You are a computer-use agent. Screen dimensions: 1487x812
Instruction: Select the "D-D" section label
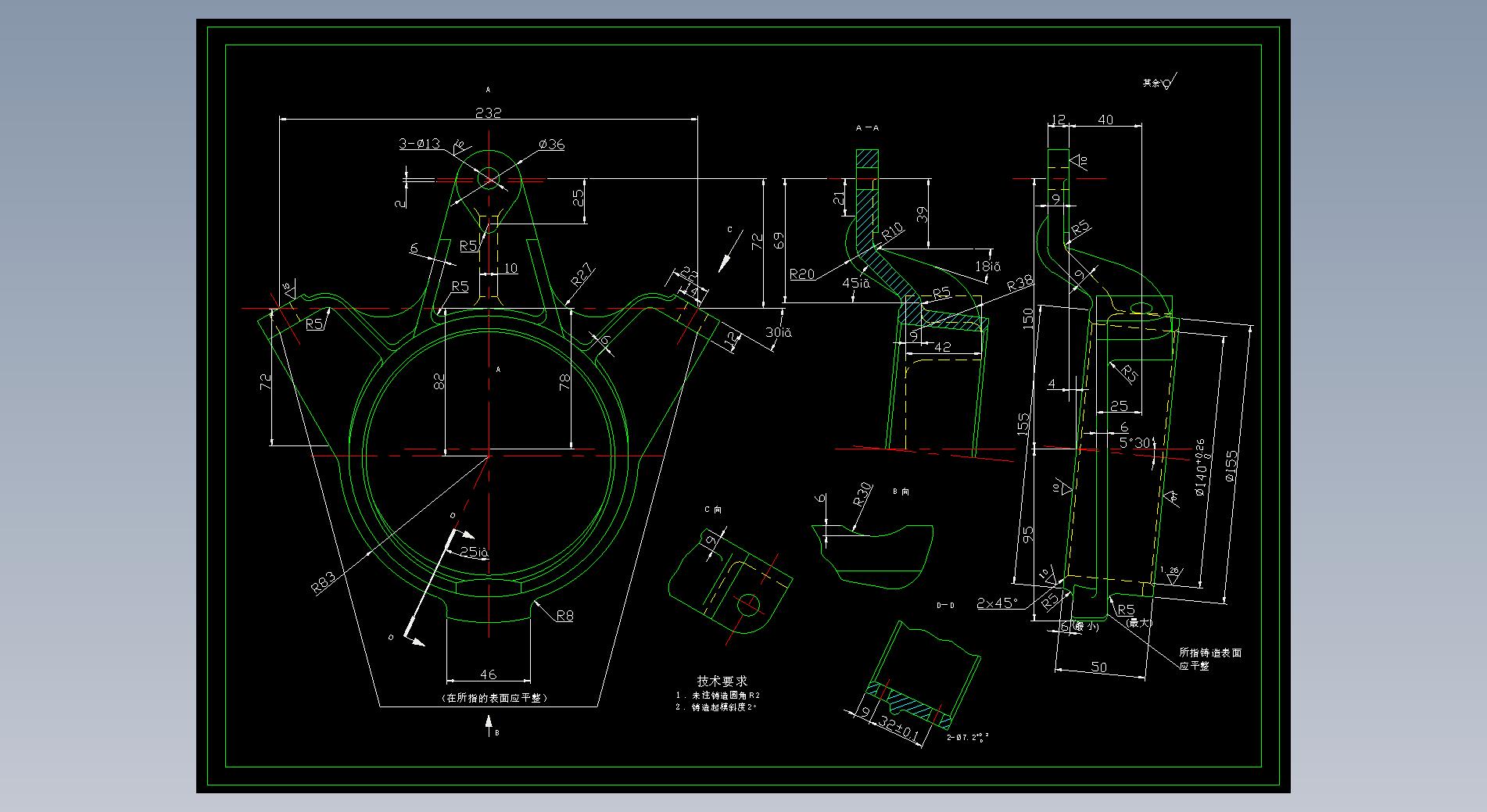pyautogui.click(x=945, y=606)
